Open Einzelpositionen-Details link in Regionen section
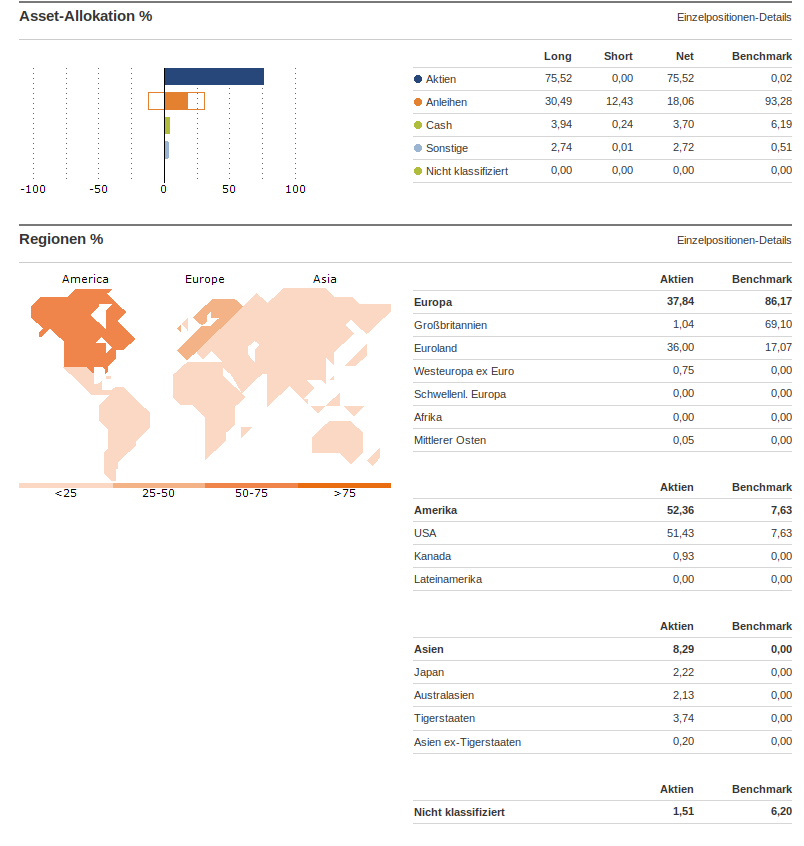804x846 pixels. tap(734, 240)
